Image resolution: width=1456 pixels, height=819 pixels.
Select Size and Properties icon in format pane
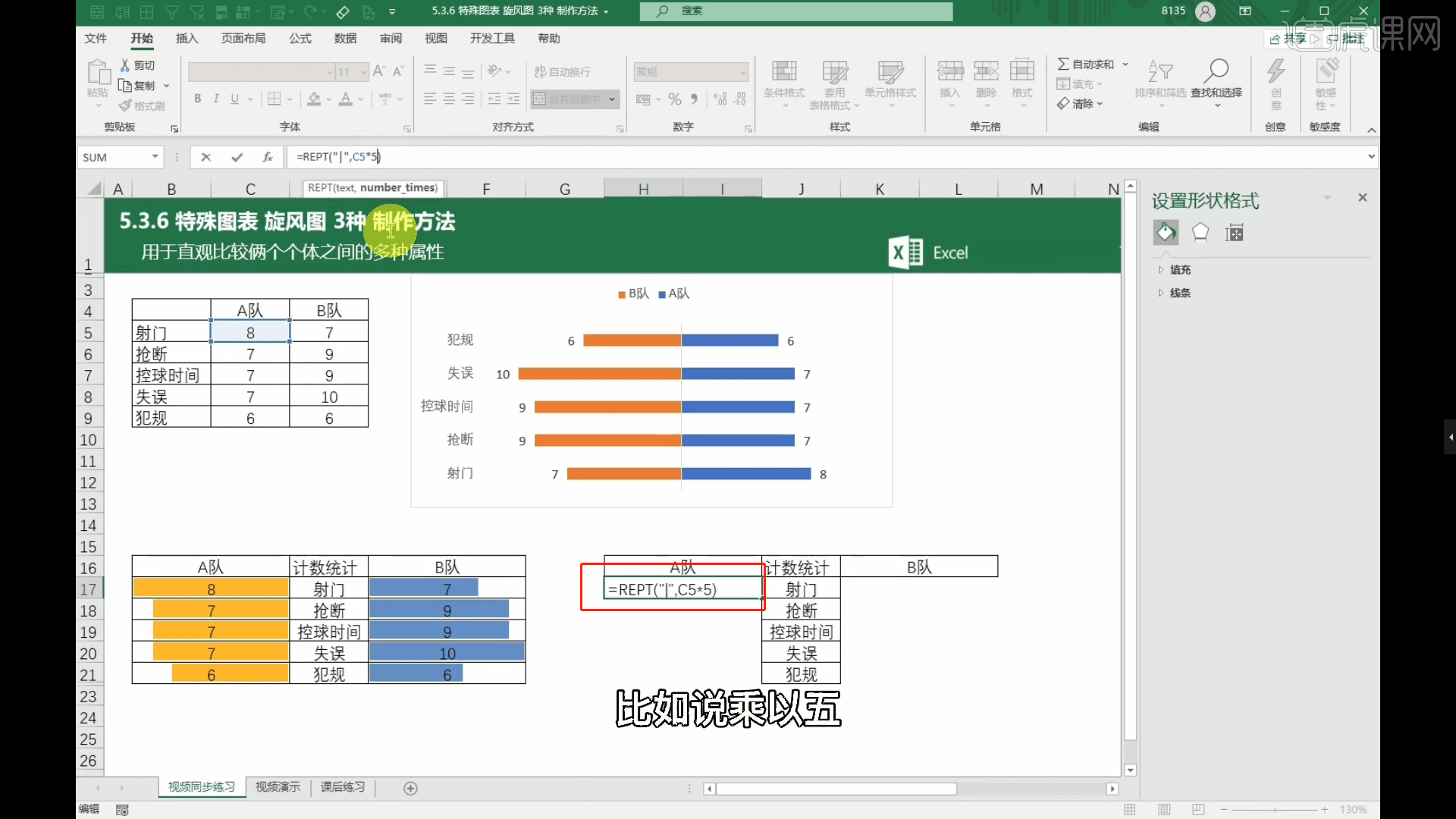[x=1235, y=233]
